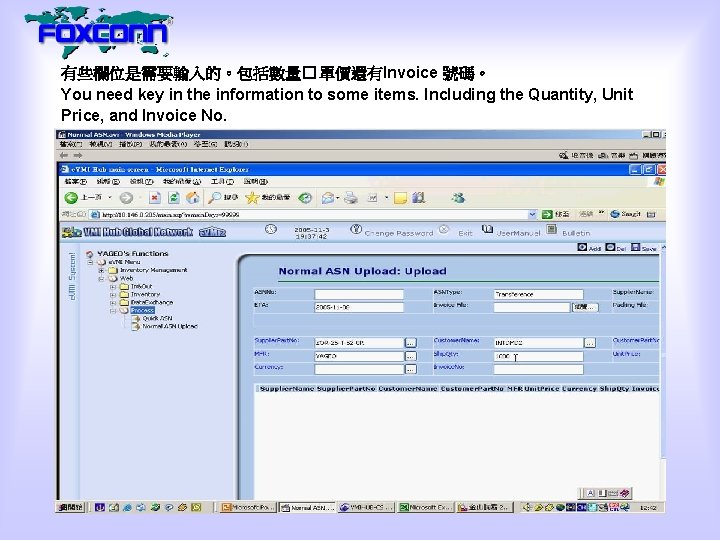Select Quick ASN in the tree

(158, 318)
